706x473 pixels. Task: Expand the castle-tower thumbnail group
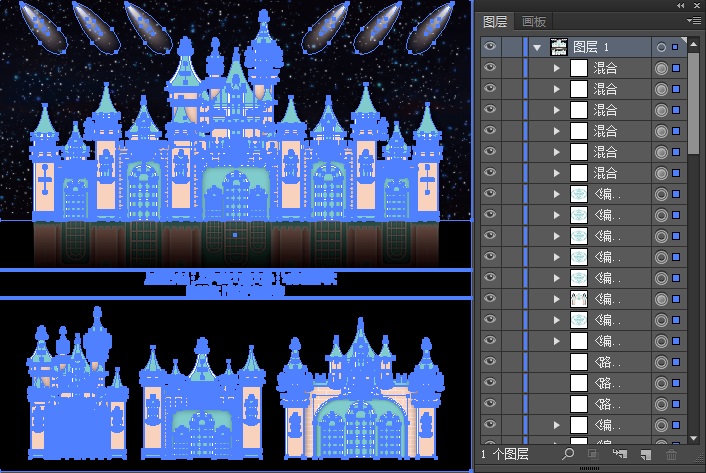tap(557, 299)
